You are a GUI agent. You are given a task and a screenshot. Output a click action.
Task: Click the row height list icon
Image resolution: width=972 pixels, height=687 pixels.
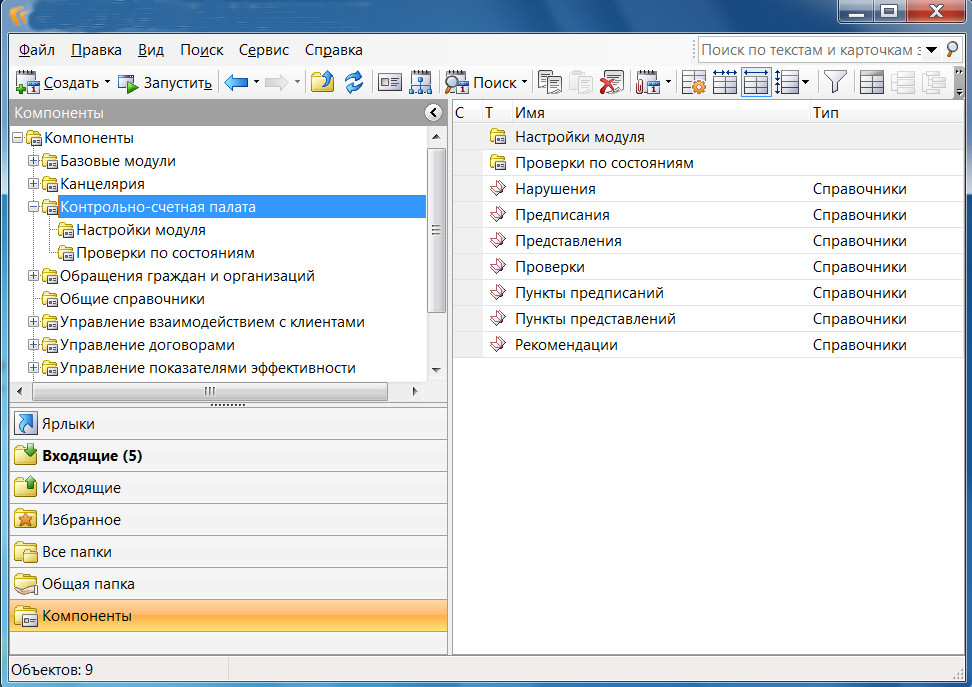787,82
